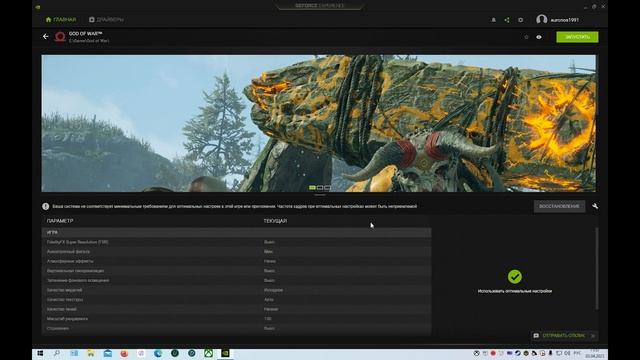This screenshot has width=640, height=360.
Task: Launch the game with green ЗАПУСТИТЬ button
Action: [577, 37]
